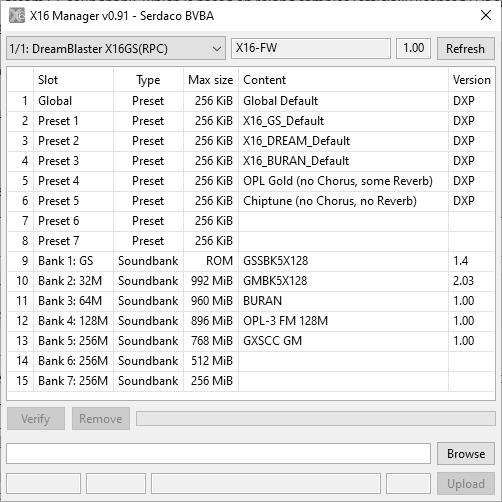Click the Max size column header

pyautogui.click(x=211, y=80)
